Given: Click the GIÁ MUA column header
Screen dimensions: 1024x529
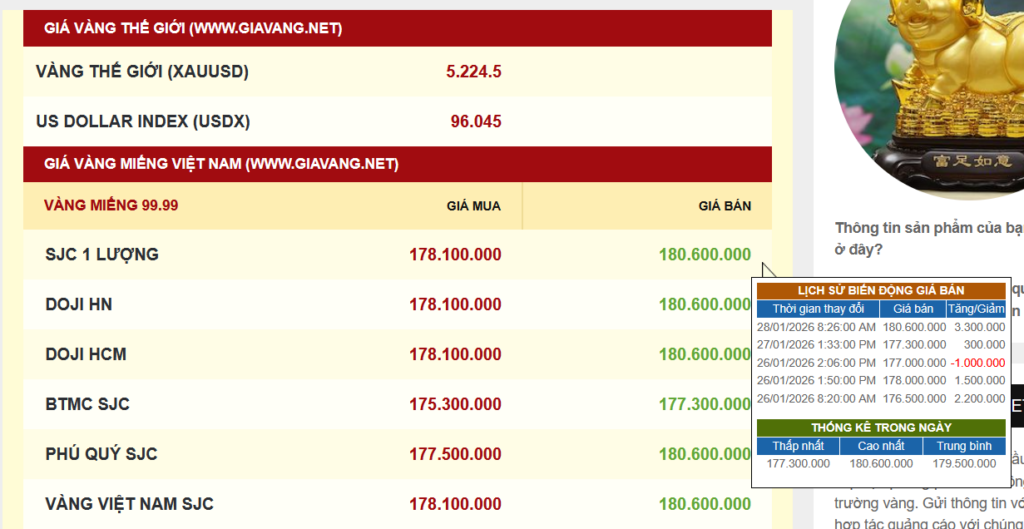Looking at the screenshot, I should coord(473,206).
